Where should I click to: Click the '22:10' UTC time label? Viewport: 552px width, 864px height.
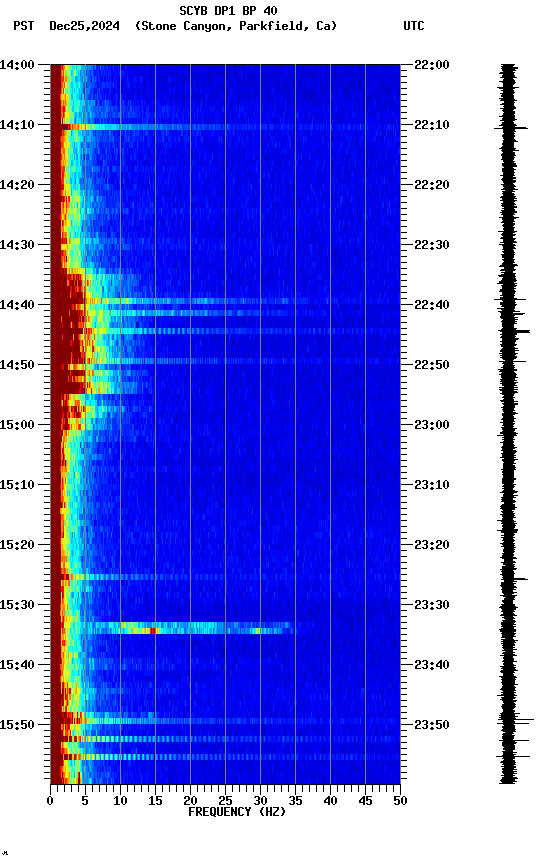432,125
